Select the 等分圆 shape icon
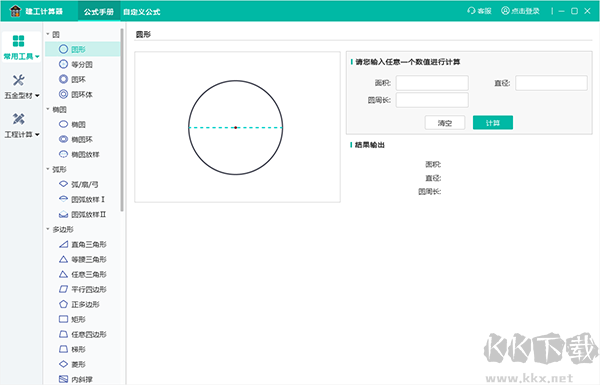 (64, 64)
